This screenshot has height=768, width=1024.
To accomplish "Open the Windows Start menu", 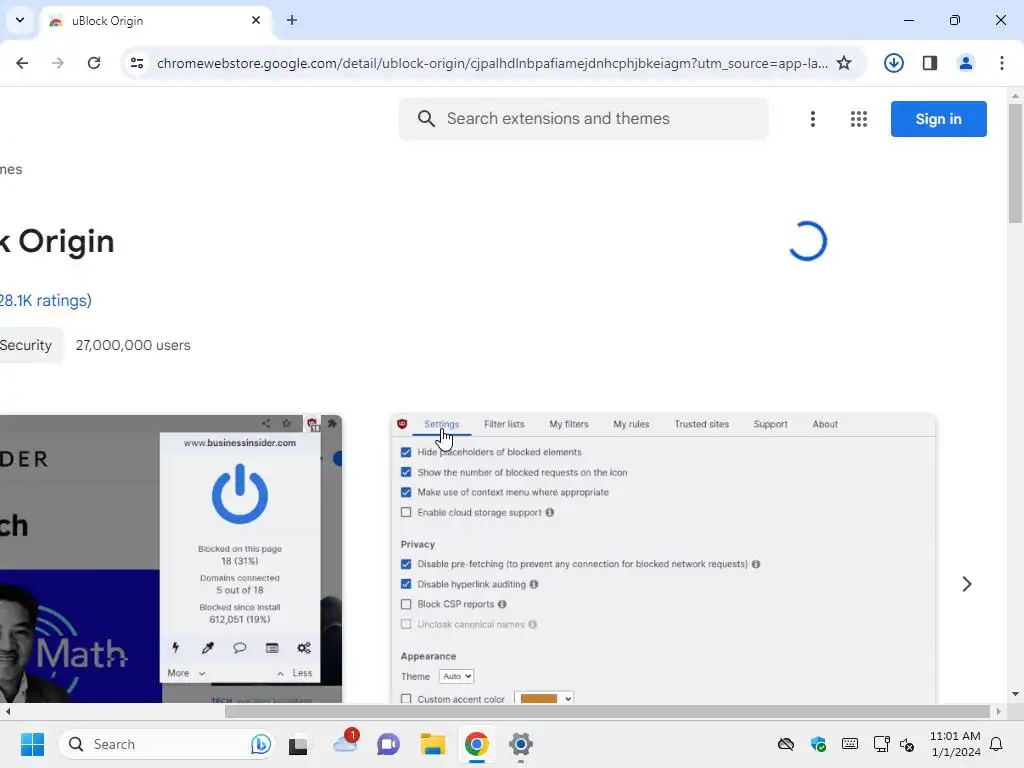I will click(32, 744).
